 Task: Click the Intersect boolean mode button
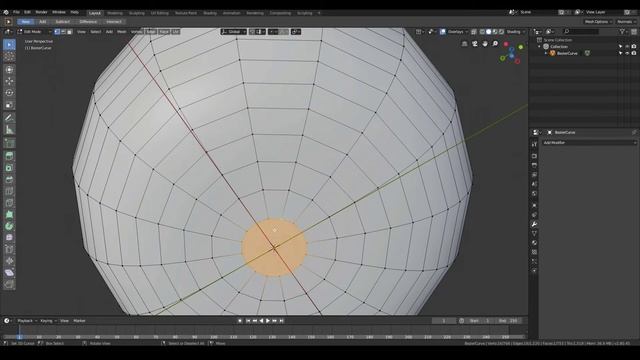pos(114,22)
